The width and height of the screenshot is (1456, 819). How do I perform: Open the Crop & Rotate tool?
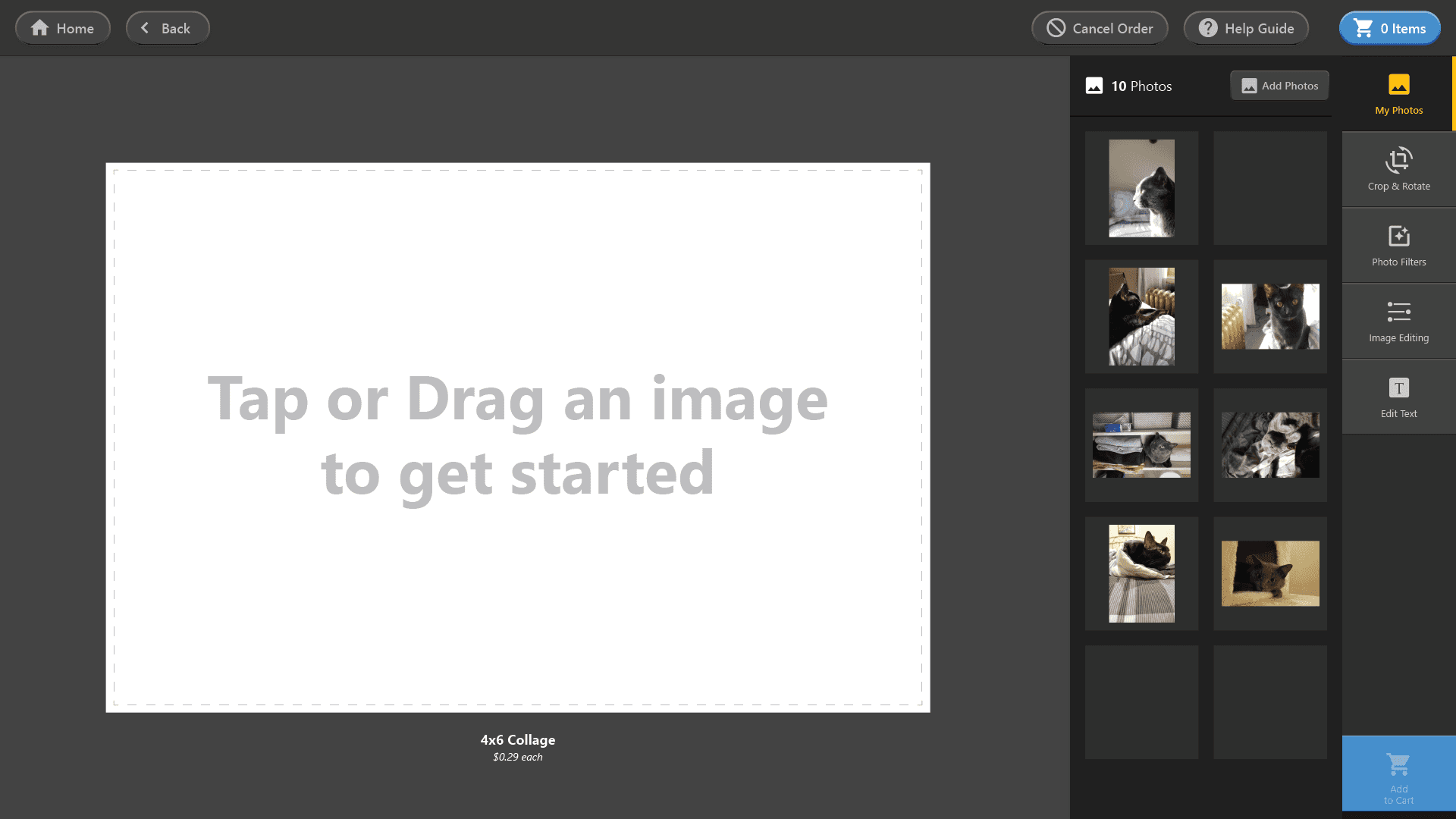click(x=1398, y=169)
